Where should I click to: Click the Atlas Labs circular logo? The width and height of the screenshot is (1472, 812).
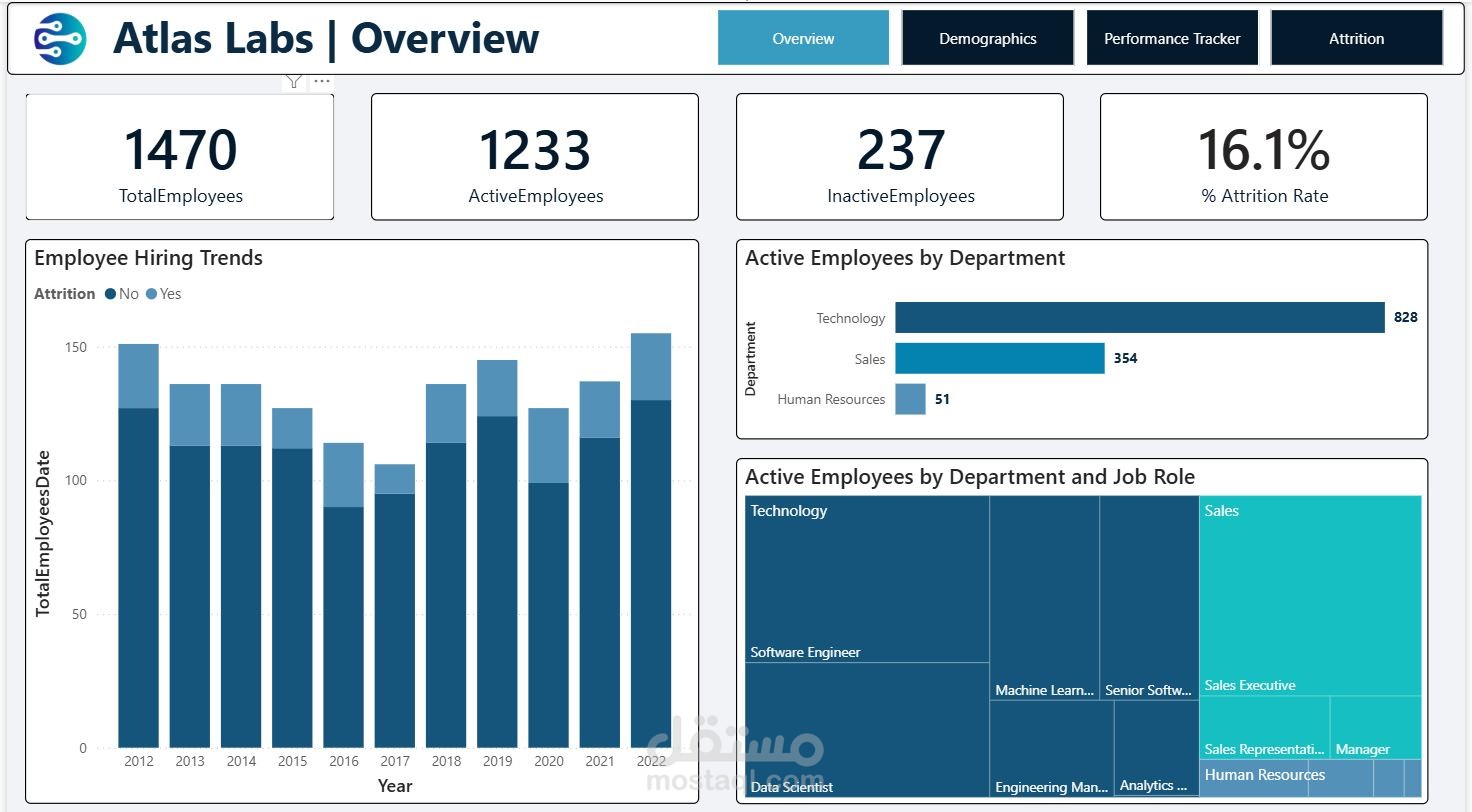[x=59, y=39]
